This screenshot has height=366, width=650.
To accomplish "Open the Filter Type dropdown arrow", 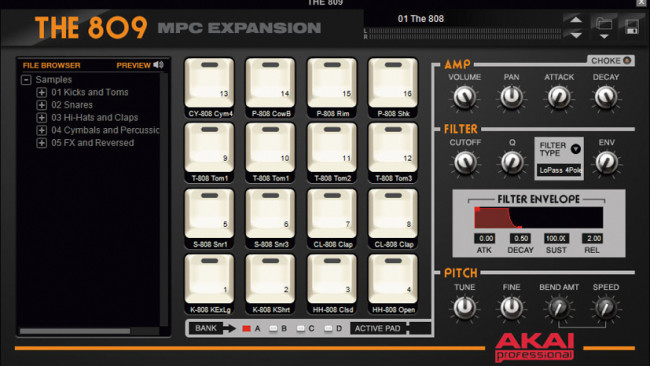I will click(575, 148).
